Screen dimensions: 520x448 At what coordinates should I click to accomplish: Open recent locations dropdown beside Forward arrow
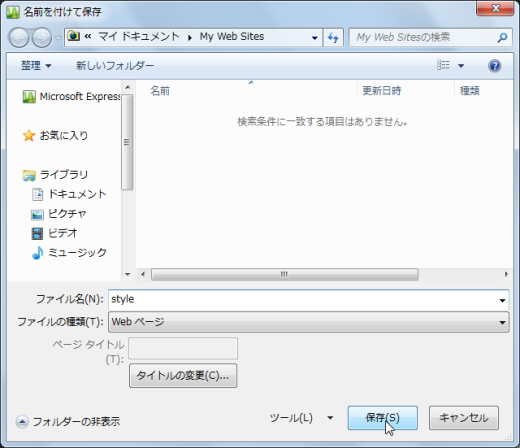(58, 38)
